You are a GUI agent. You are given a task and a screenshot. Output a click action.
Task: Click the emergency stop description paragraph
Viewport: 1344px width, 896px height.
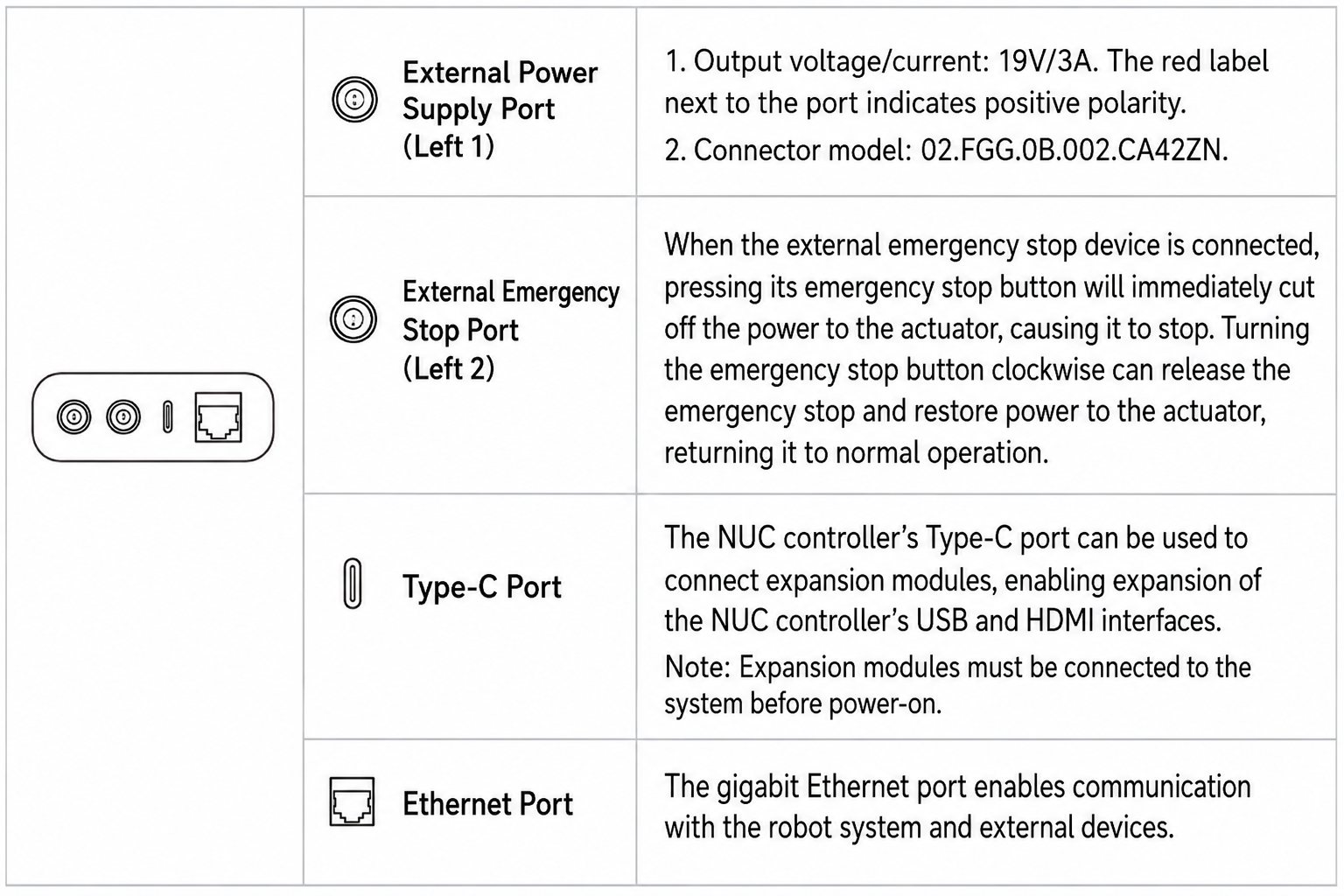[x=991, y=348]
